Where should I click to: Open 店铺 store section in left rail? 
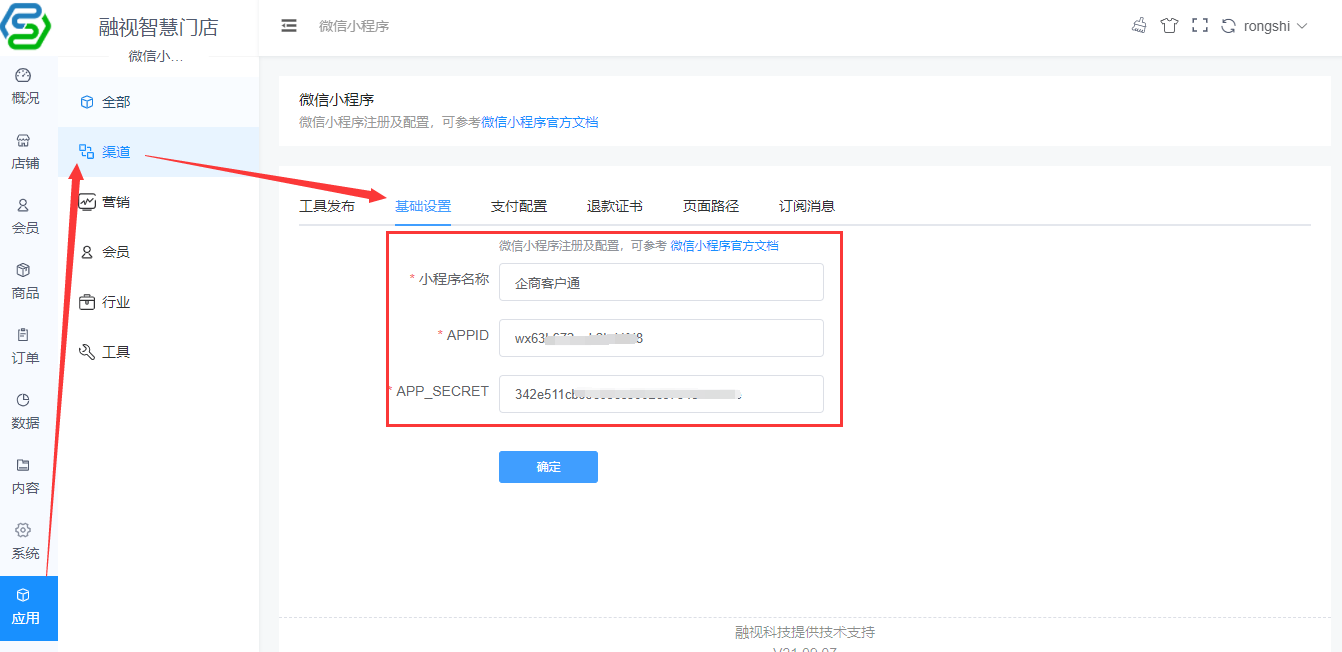(x=25, y=151)
